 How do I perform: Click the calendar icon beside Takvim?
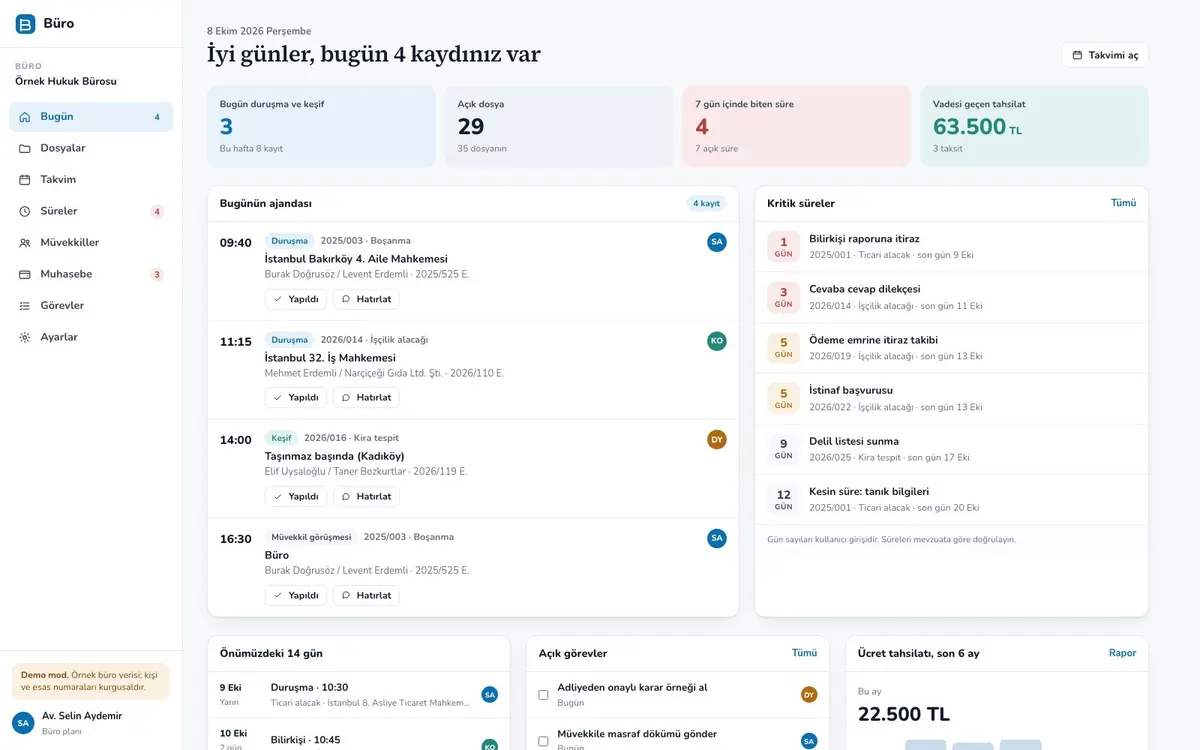point(25,180)
